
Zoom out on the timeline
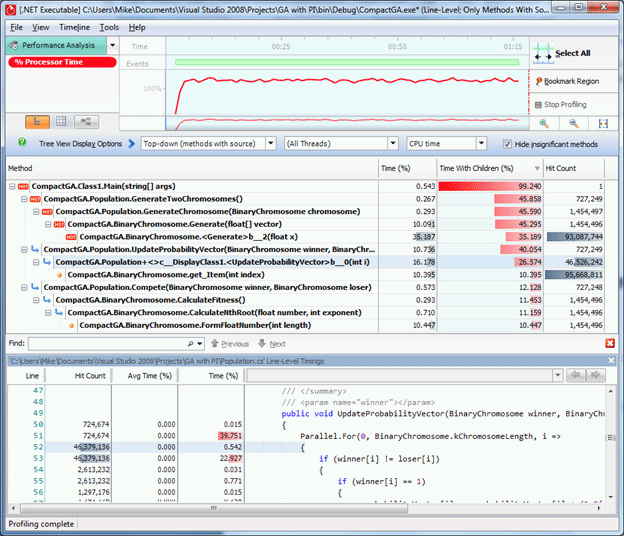573,123
